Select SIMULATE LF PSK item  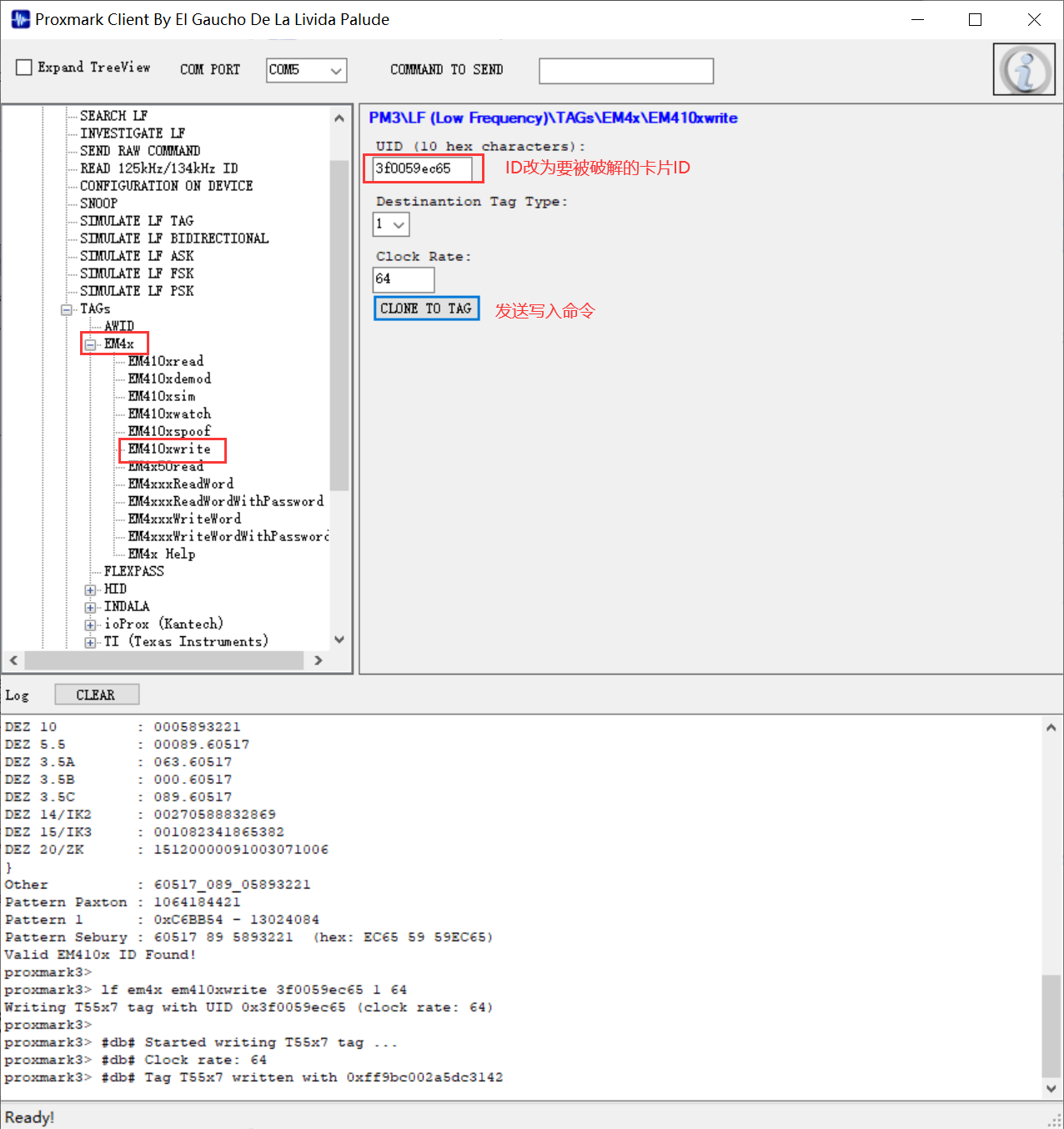[x=137, y=291]
